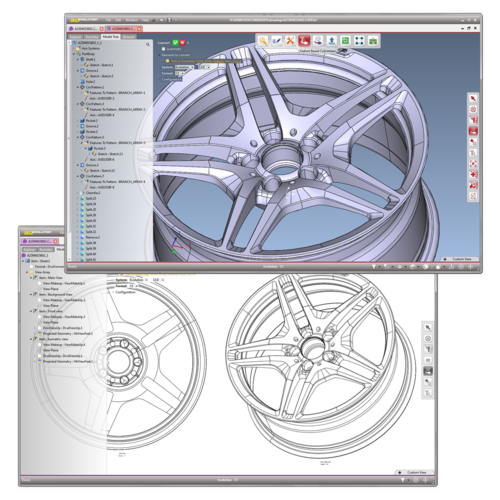Switch to the Explorer tab in the front window
Image resolution: width=500 pixels, height=500 pixels.
tap(75, 37)
